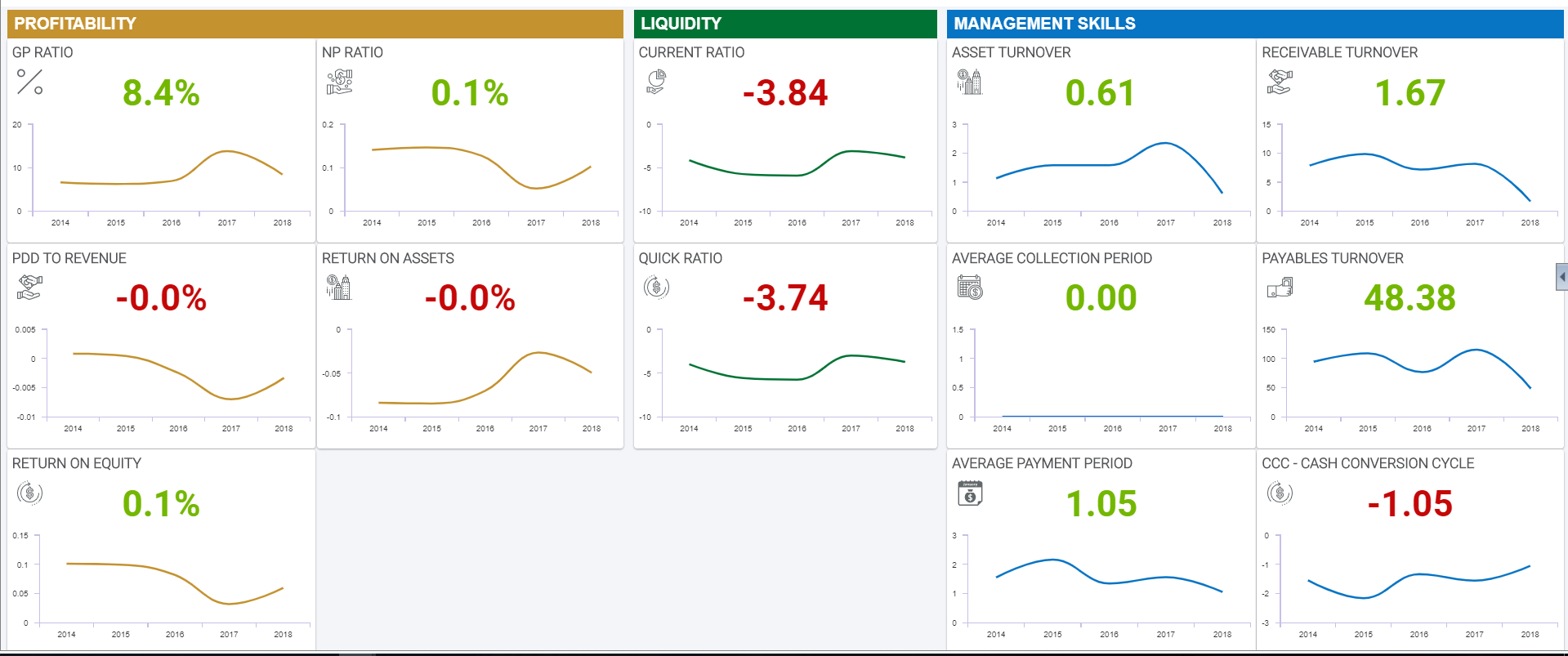Click the PAYABLES TURNOVER card title
The width and height of the screenshot is (1568, 656).
click(x=1333, y=258)
